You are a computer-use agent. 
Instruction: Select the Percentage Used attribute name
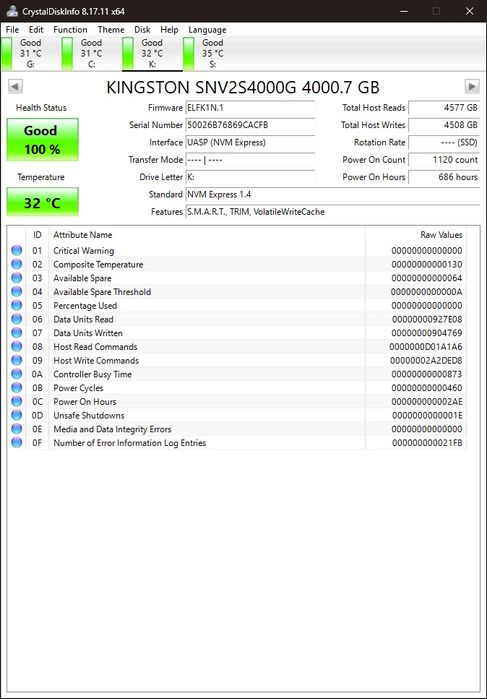click(x=85, y=305)
